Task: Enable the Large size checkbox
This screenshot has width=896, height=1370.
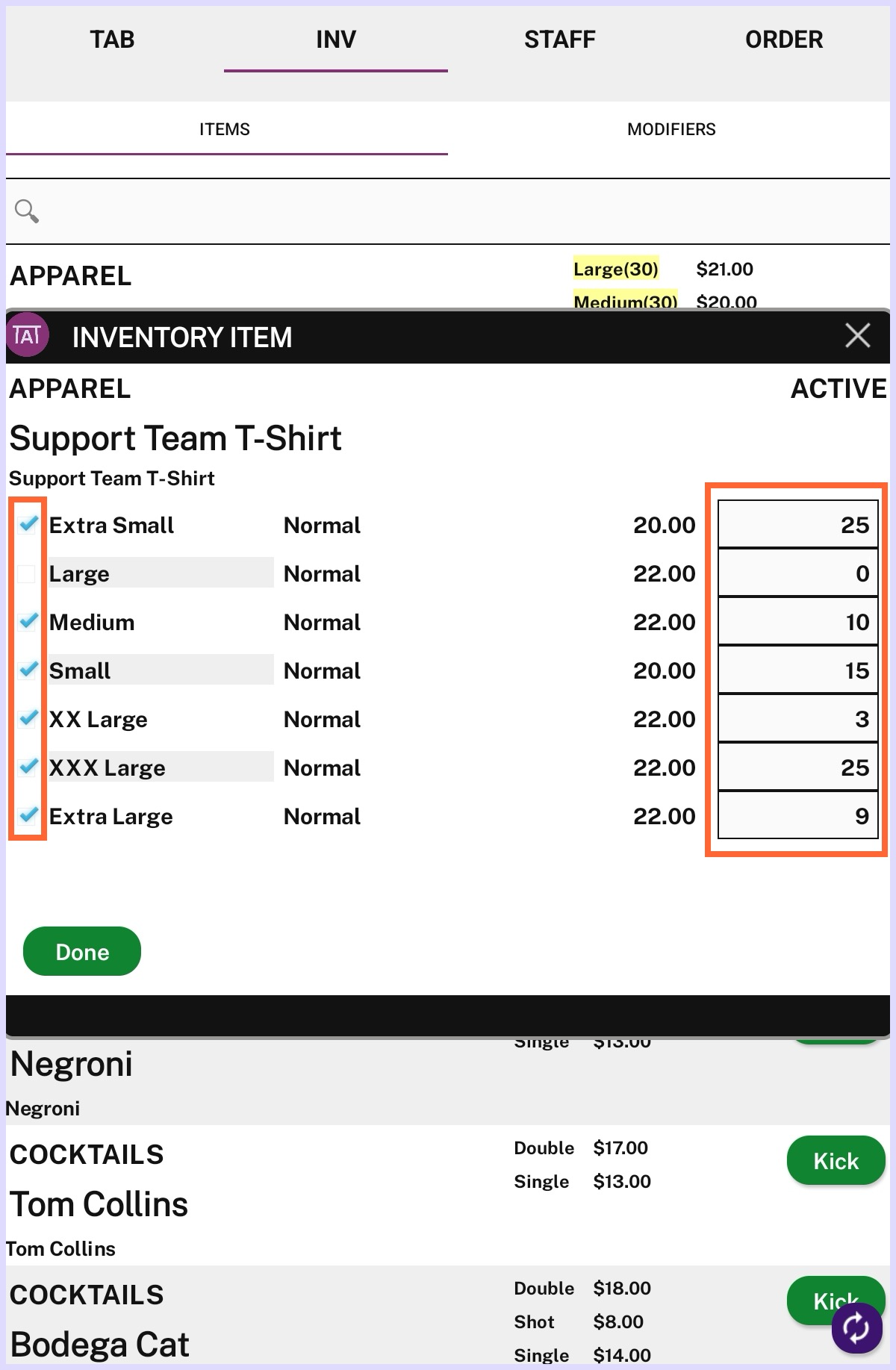Action: [x=27, y=573]
